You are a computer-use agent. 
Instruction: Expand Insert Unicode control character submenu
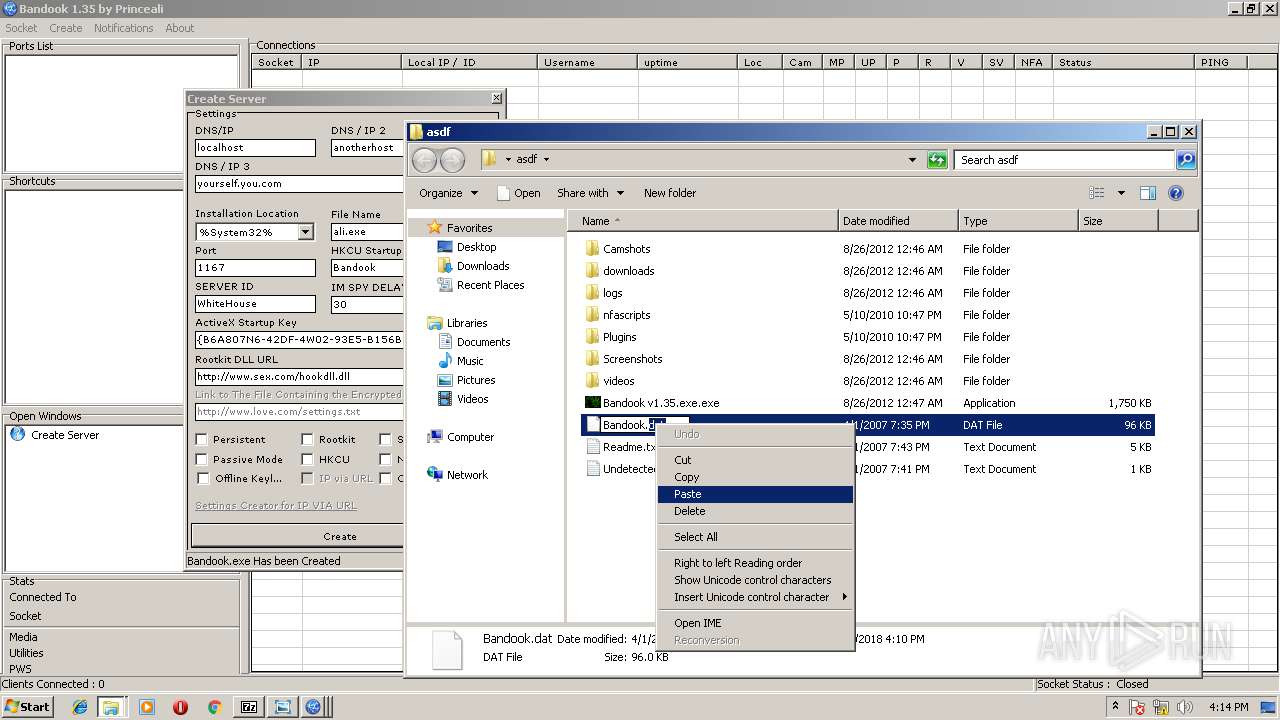tap(755, 597)
